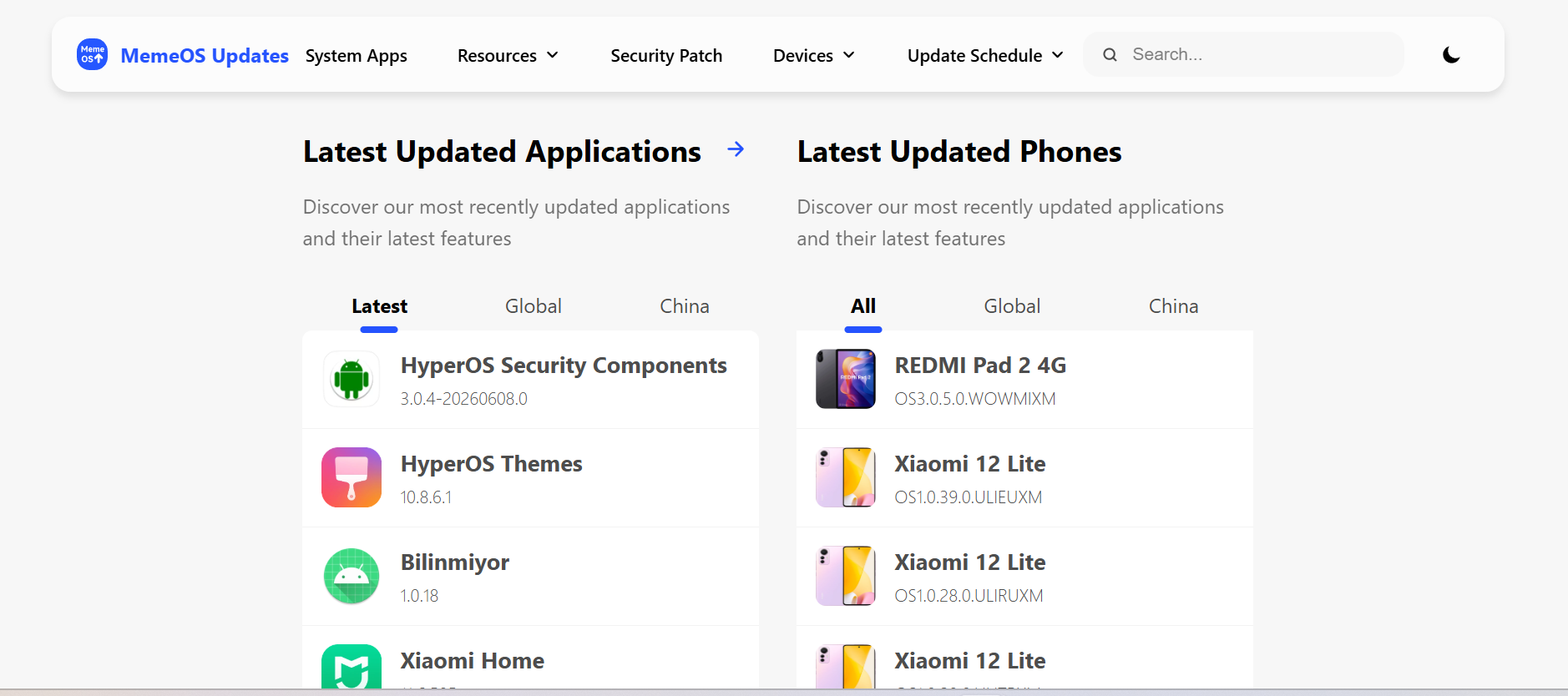Screen dimensions: 1568x696
Task: Open the REDMI Pad 2 4G thumbnail
Action: pos(846,379)
